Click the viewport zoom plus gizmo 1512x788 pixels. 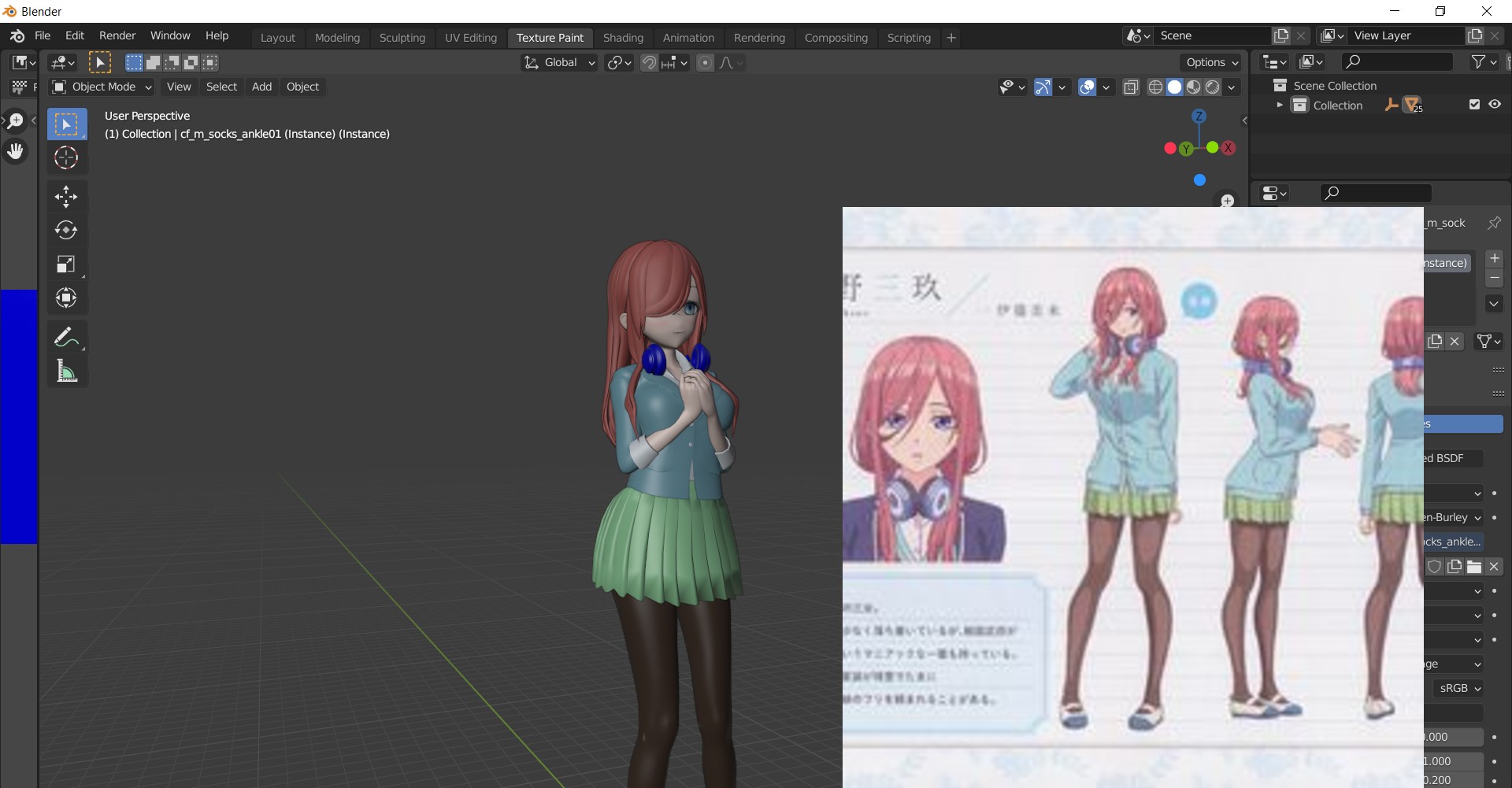click(x=1227, y=201)
